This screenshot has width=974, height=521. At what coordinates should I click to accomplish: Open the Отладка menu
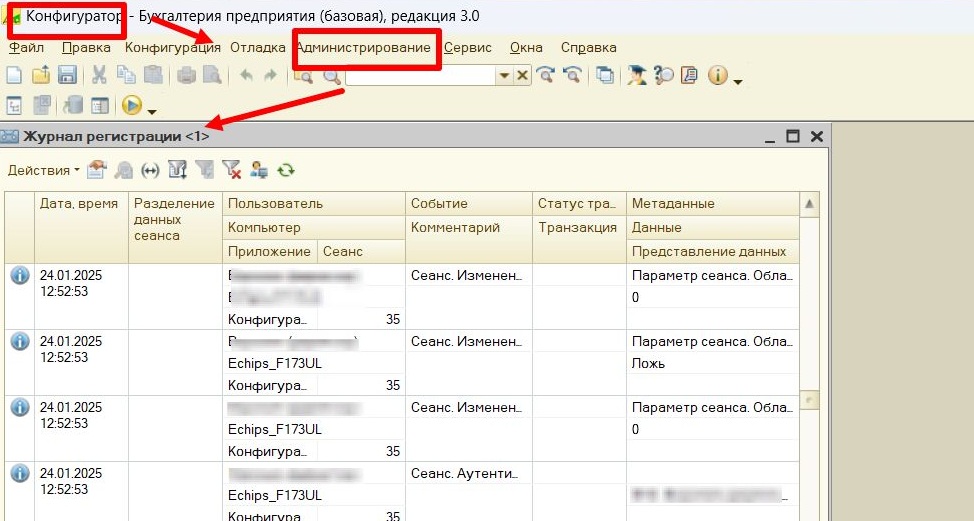tap(258, 47)
